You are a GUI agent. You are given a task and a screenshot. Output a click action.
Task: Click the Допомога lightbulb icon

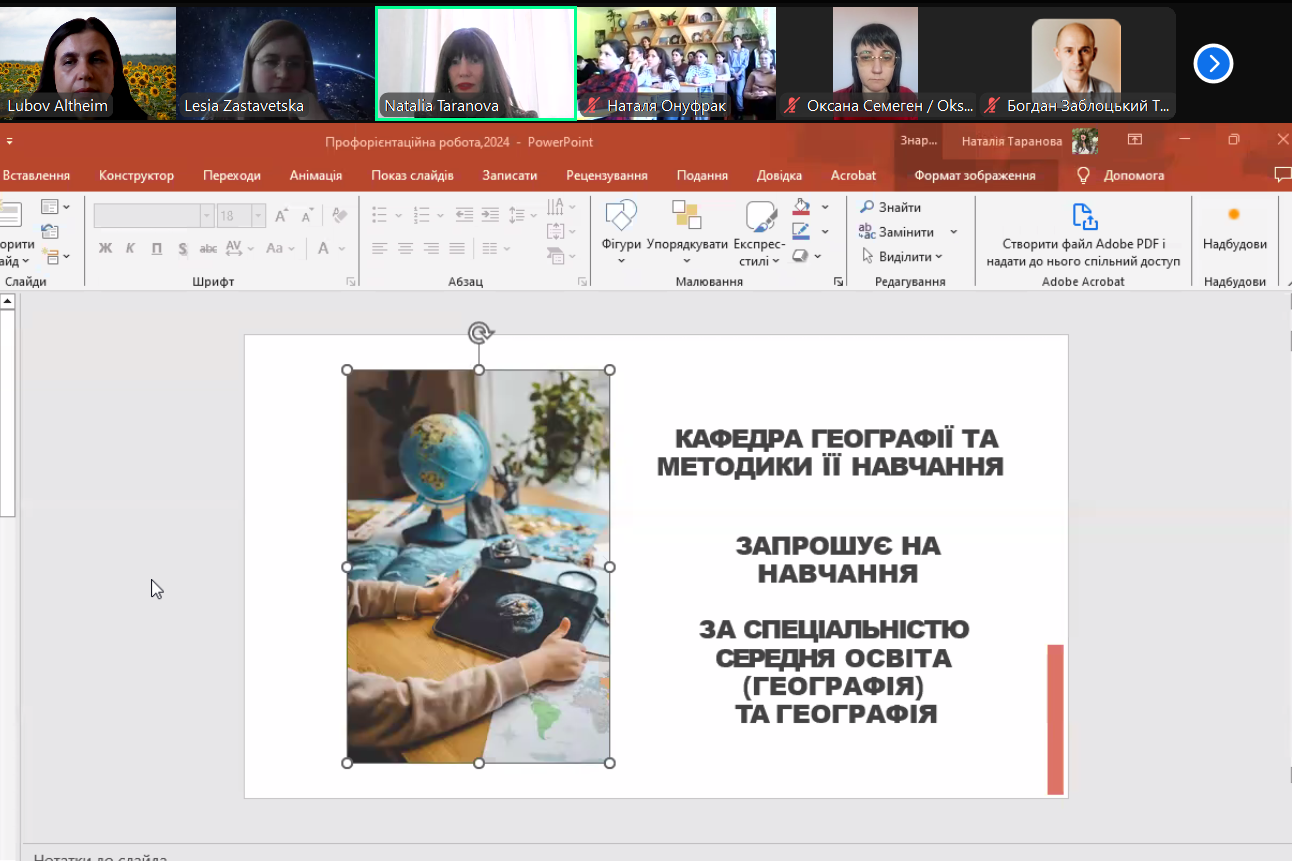[1083, 175]
